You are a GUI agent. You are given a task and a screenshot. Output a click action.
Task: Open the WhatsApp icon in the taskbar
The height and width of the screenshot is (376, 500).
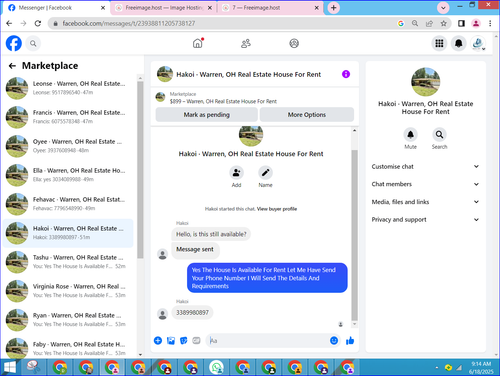216,368
